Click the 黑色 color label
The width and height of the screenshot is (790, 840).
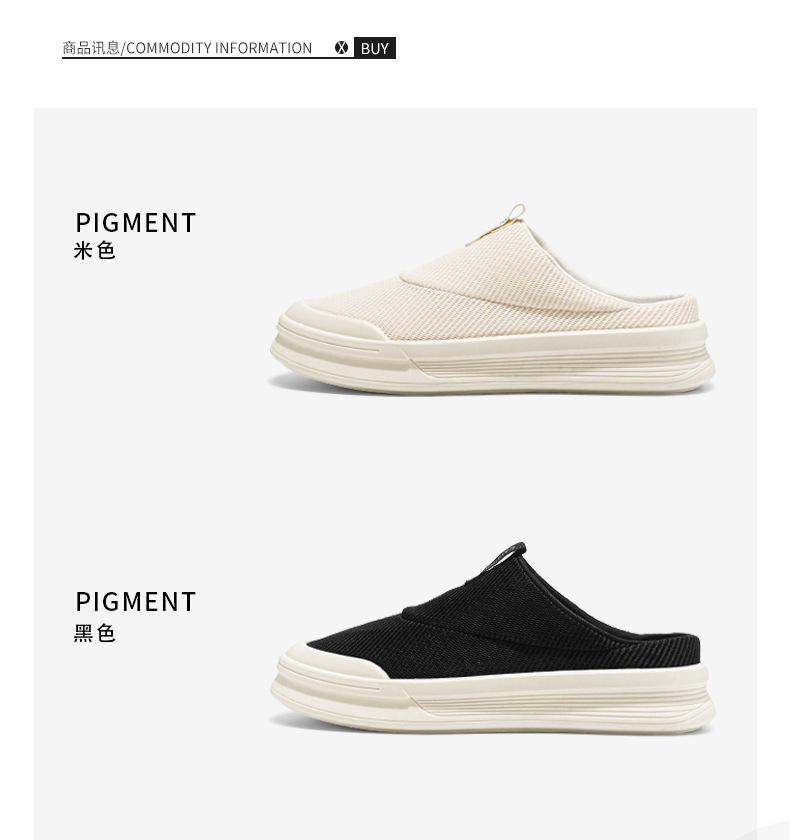pos(95,633)
